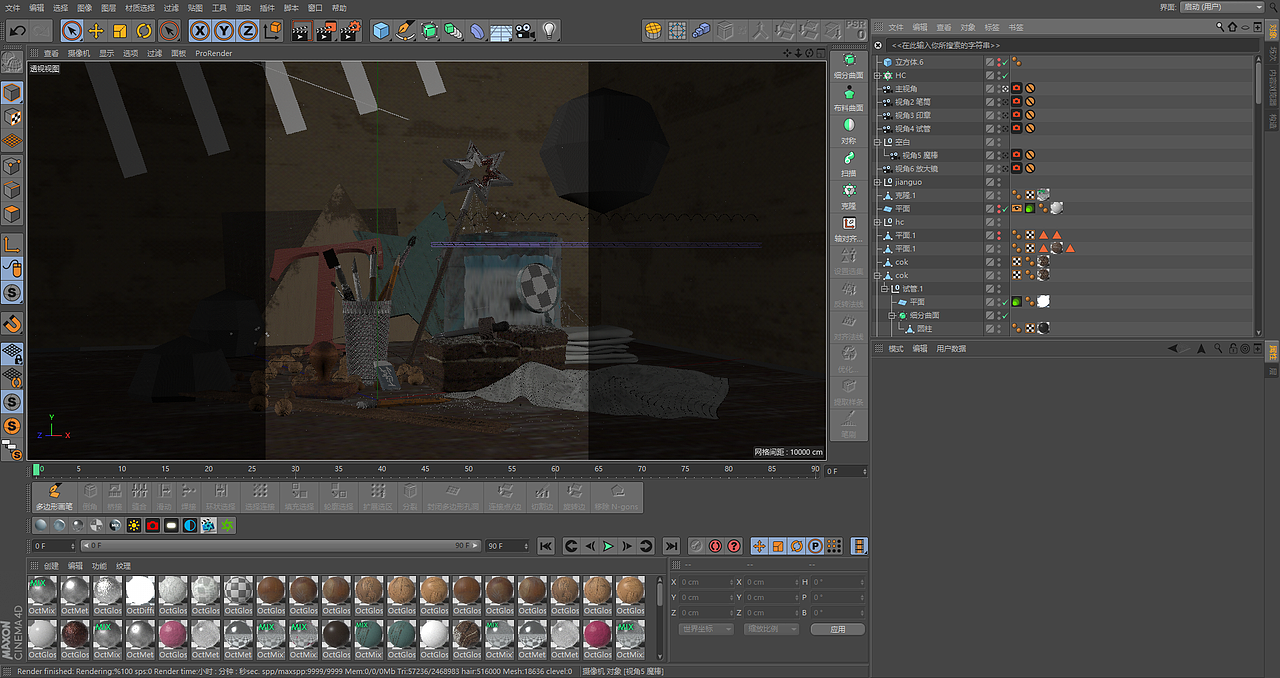
Task: Collapse the 细分曲面 object in tree
Action: click(x=890, y=315)
